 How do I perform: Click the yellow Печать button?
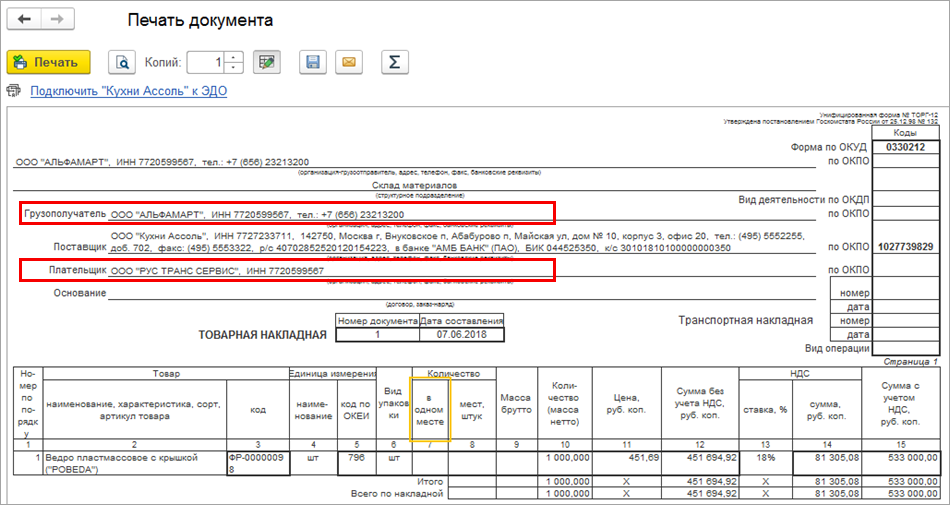[48, 62]
